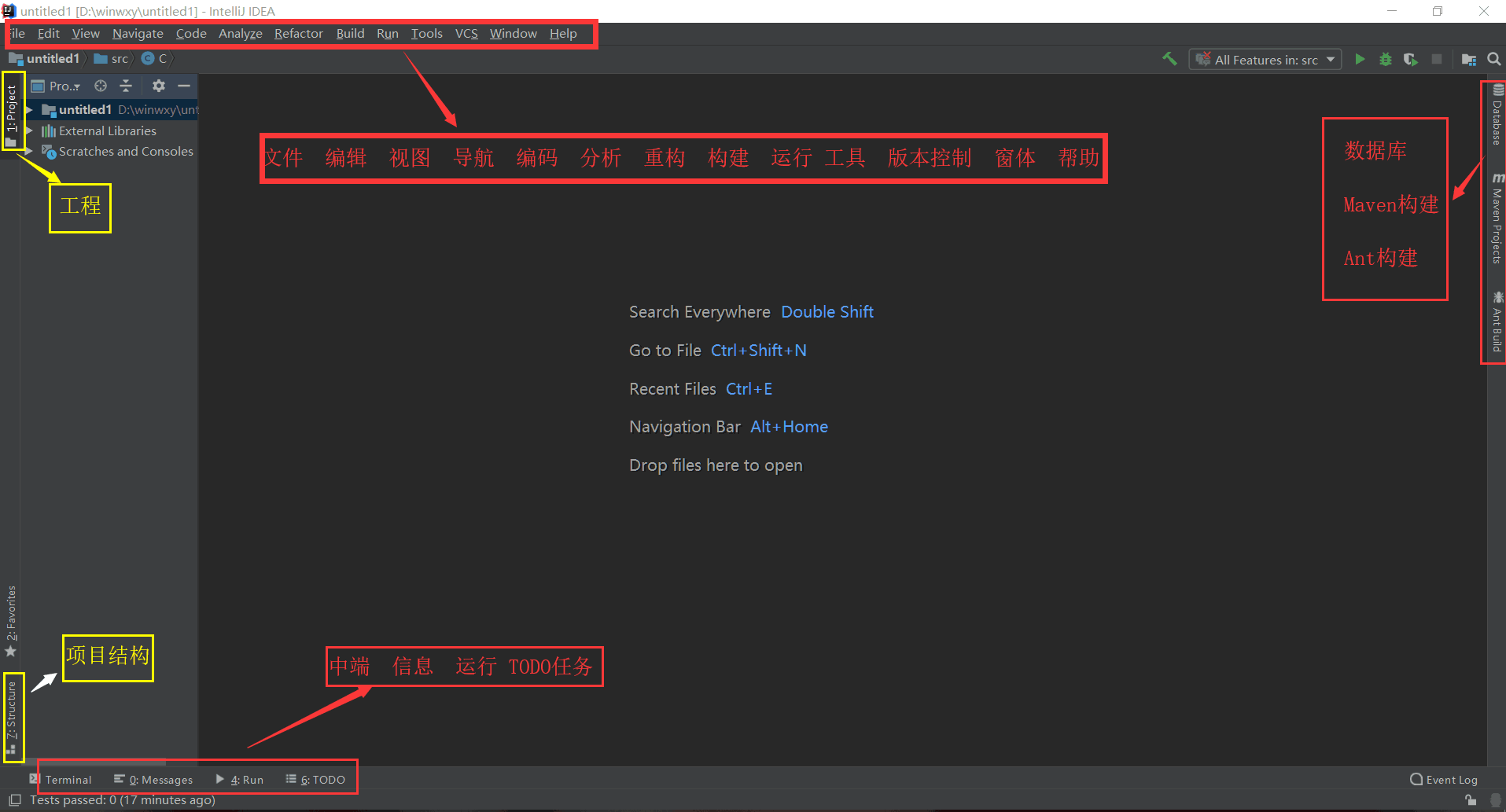
Task: Toggle tool window bars using the bottom-left status icon
Action: click(15, 800)
